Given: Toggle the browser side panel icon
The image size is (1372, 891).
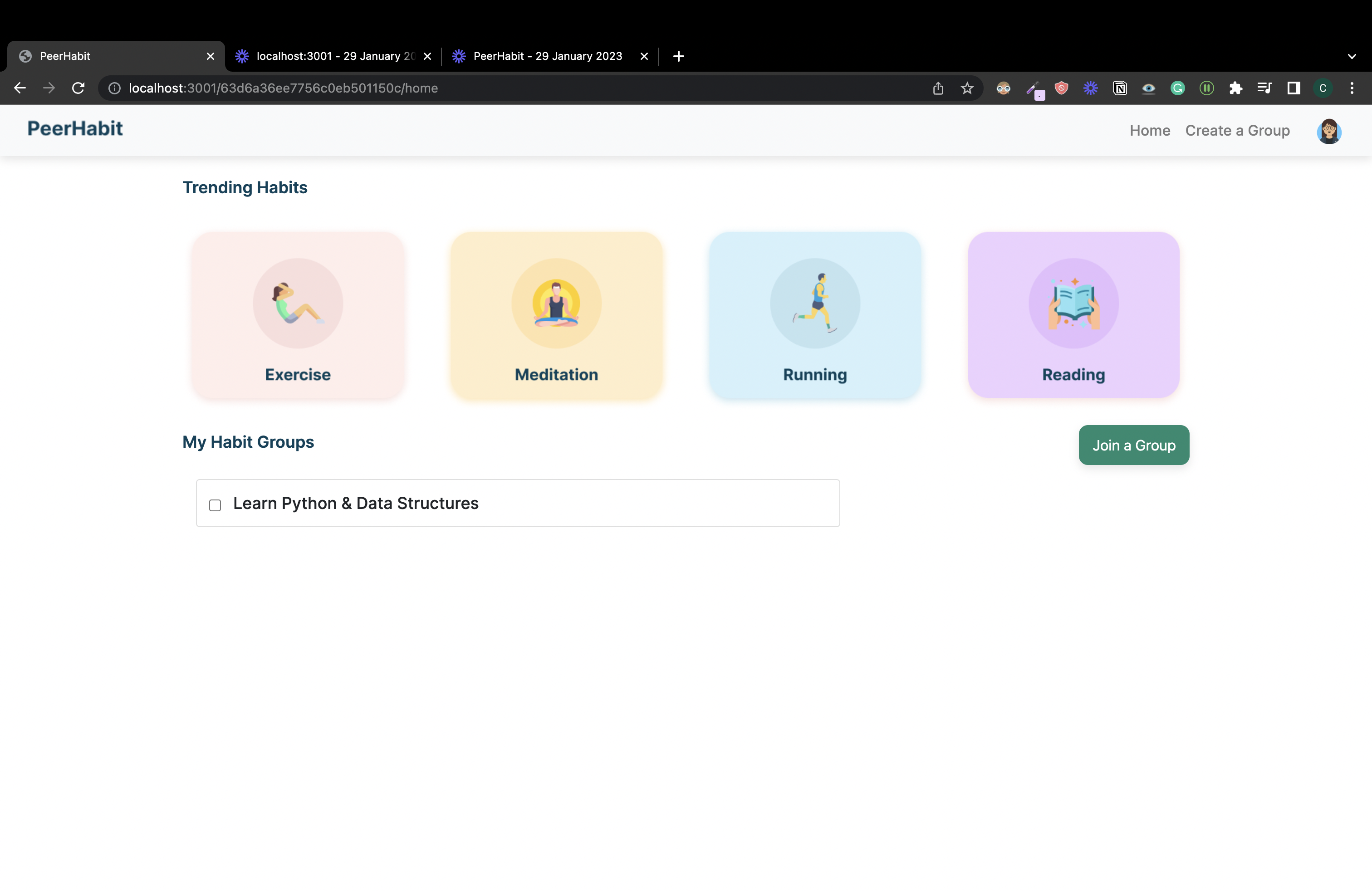Looking at the screenshot, I should [x=1294, y=88].
